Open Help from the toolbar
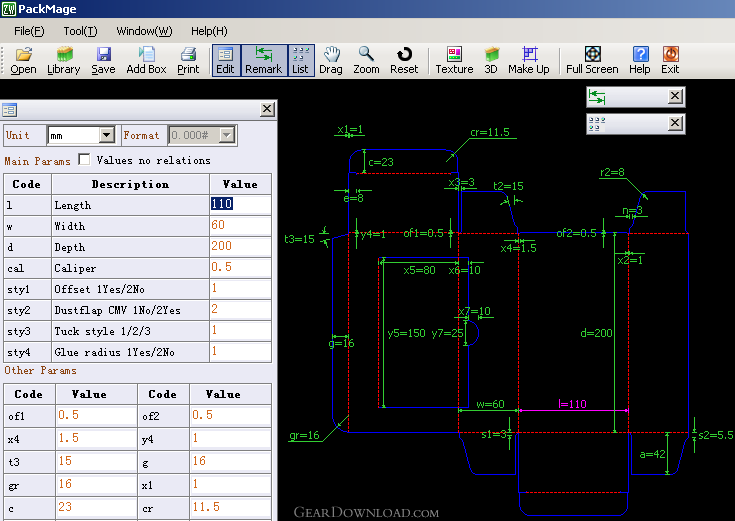The width and height of the screenshot is (735, 521). [x=640, y=60]
